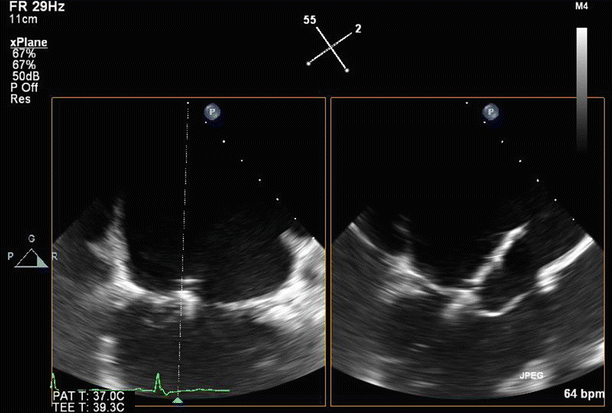Select the M4 grayscale map label
The image size is (612, 413).
pos(582,6)
